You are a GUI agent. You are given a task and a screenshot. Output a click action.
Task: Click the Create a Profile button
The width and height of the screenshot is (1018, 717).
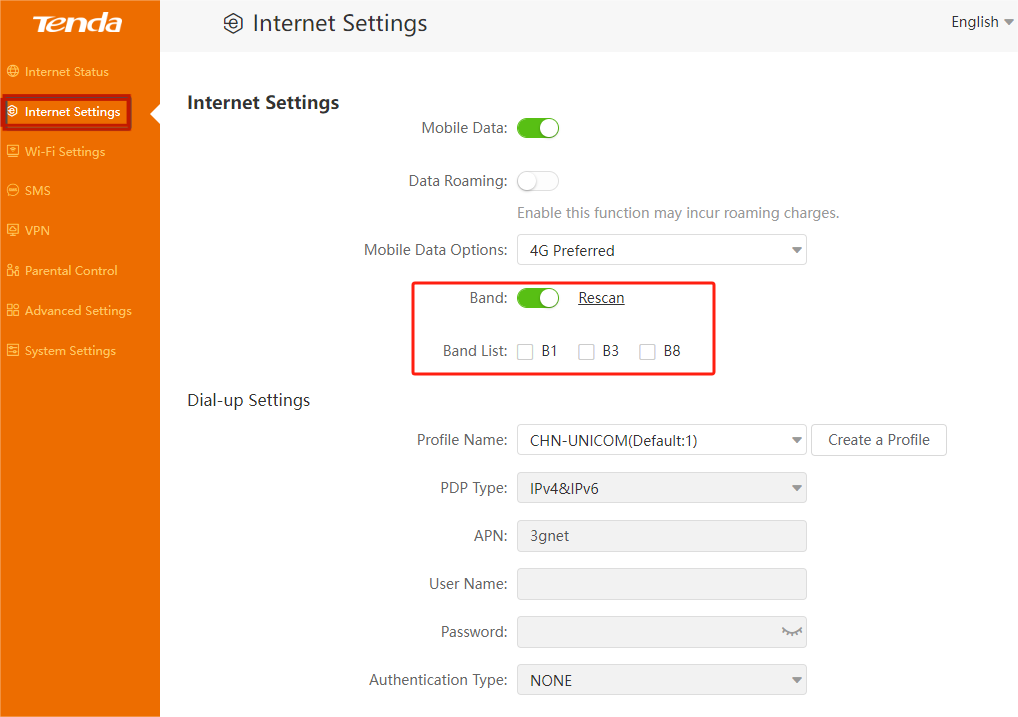[x=878, y=440]
